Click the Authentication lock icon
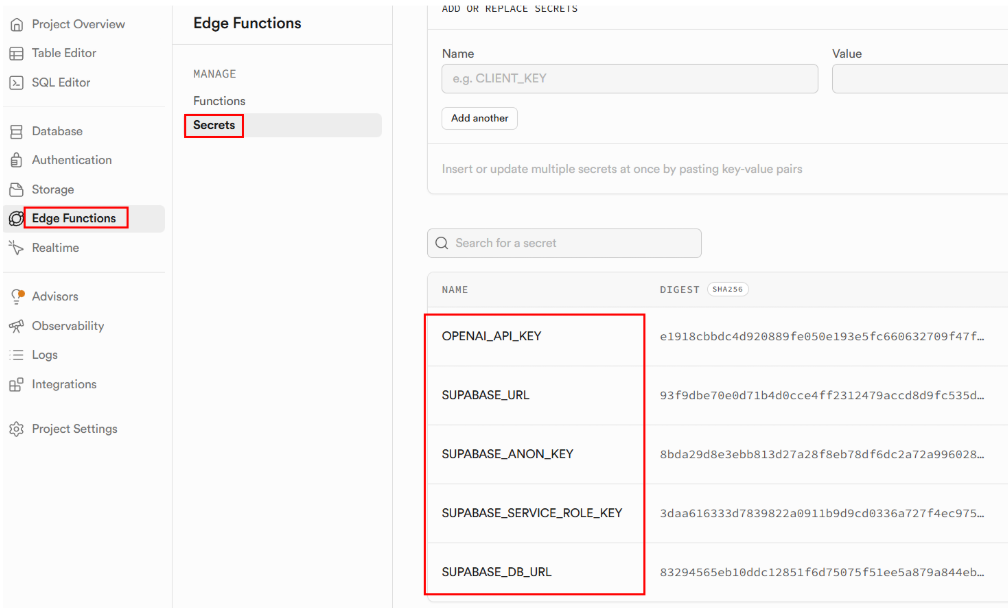This screenshot has width=1008, height=608. tap(16, 160)
